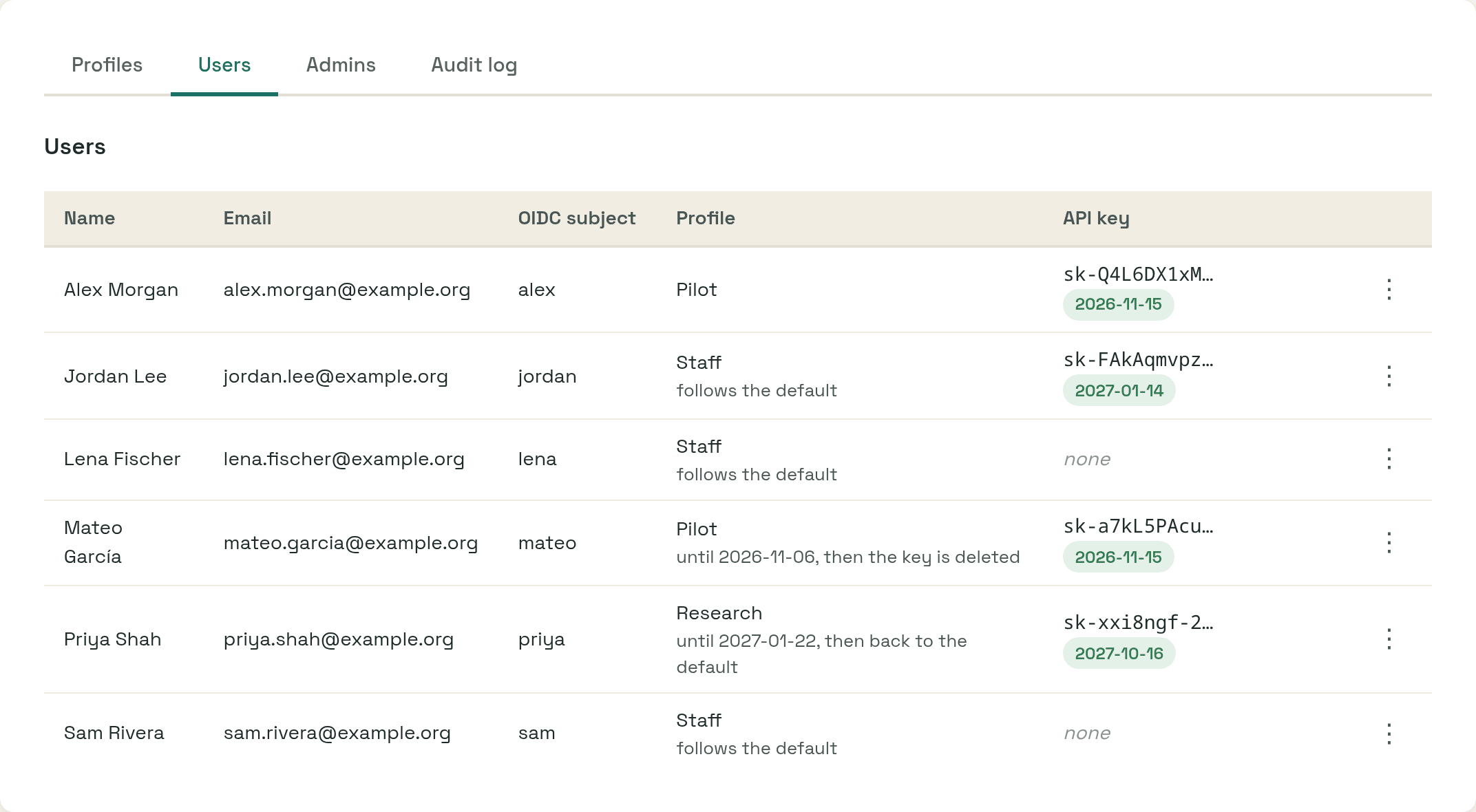Open the actions menu for Alex Morgan
The width and height of the screenshot is (1476, 812).
[x=1389, y=290]
